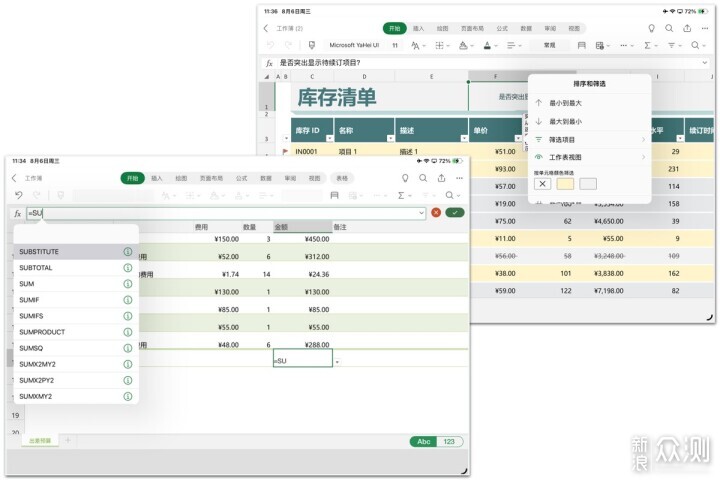720x481 pixels.
Task: Choose 最小到最大 sort option
Action: tap(590, 103)
